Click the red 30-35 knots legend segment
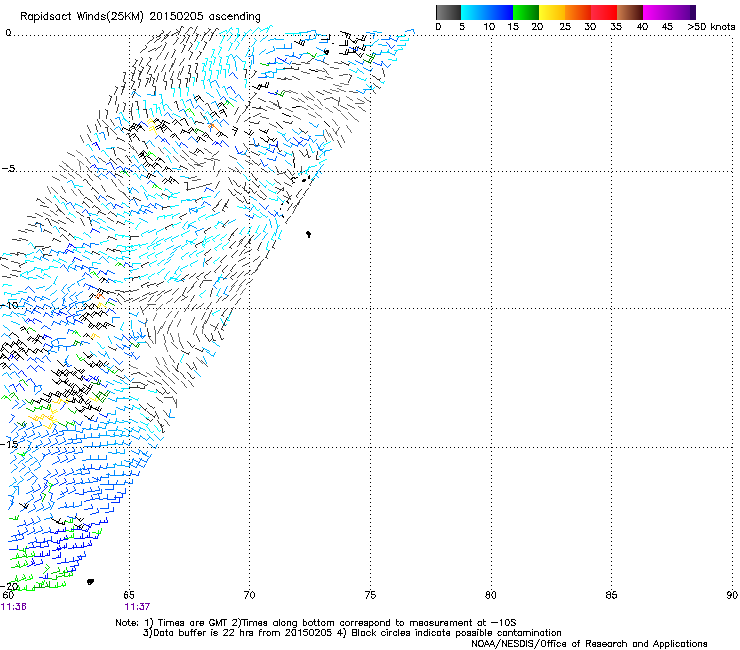 tap(604, 12)
